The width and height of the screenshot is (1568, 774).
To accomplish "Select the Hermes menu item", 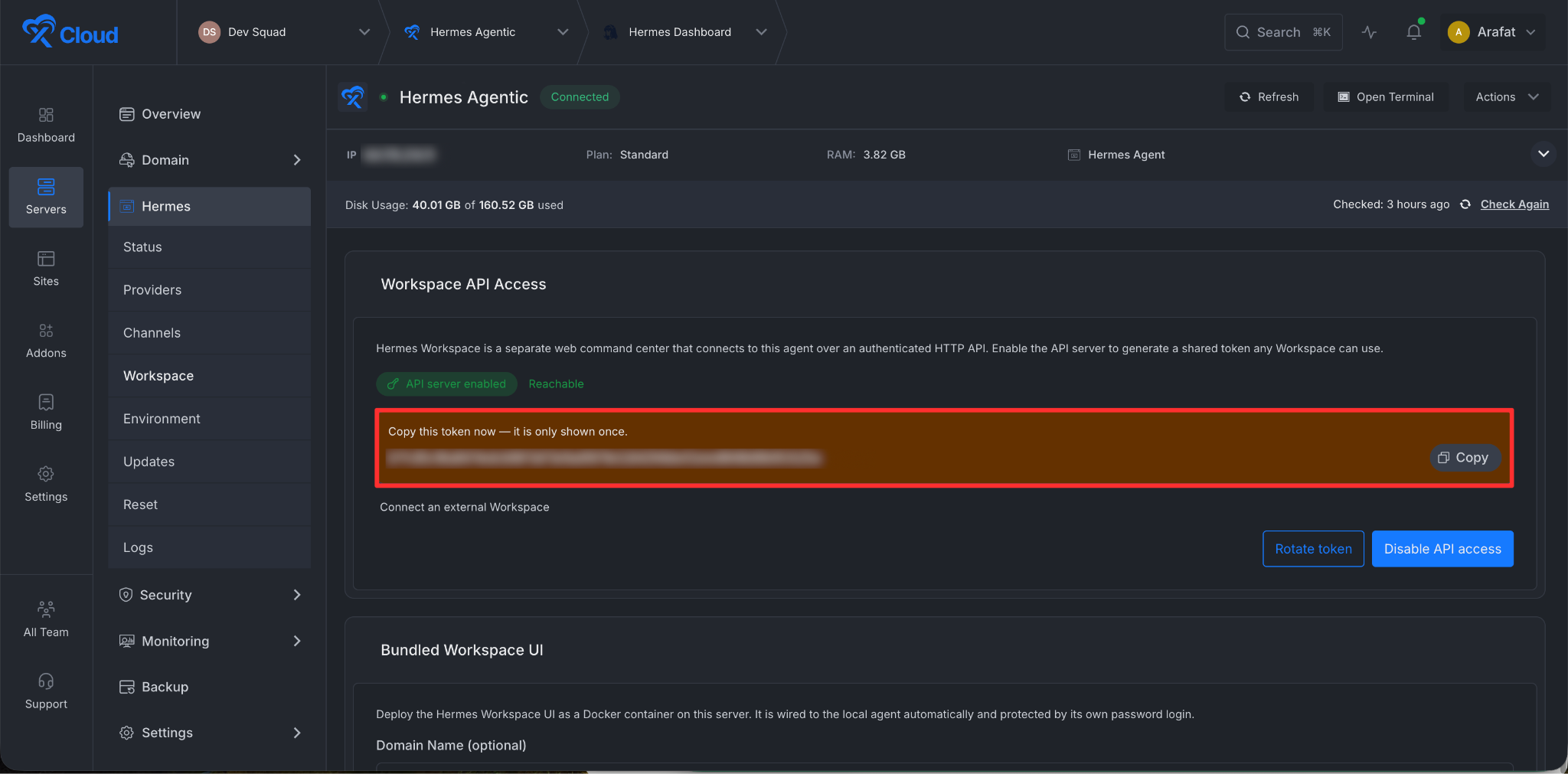I will click(x=209, y=206).
